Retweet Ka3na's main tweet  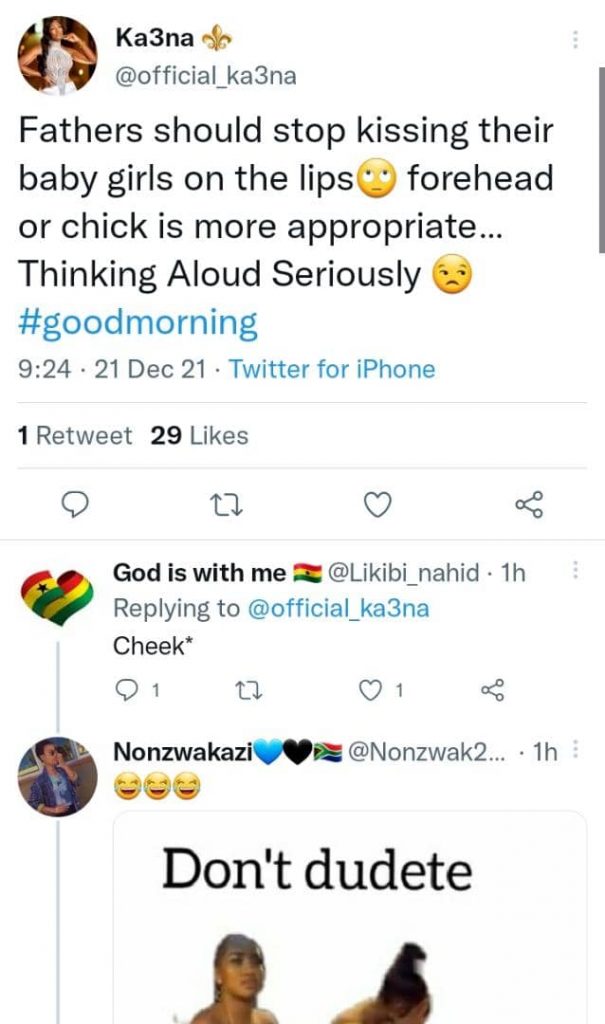pos(226,507)
